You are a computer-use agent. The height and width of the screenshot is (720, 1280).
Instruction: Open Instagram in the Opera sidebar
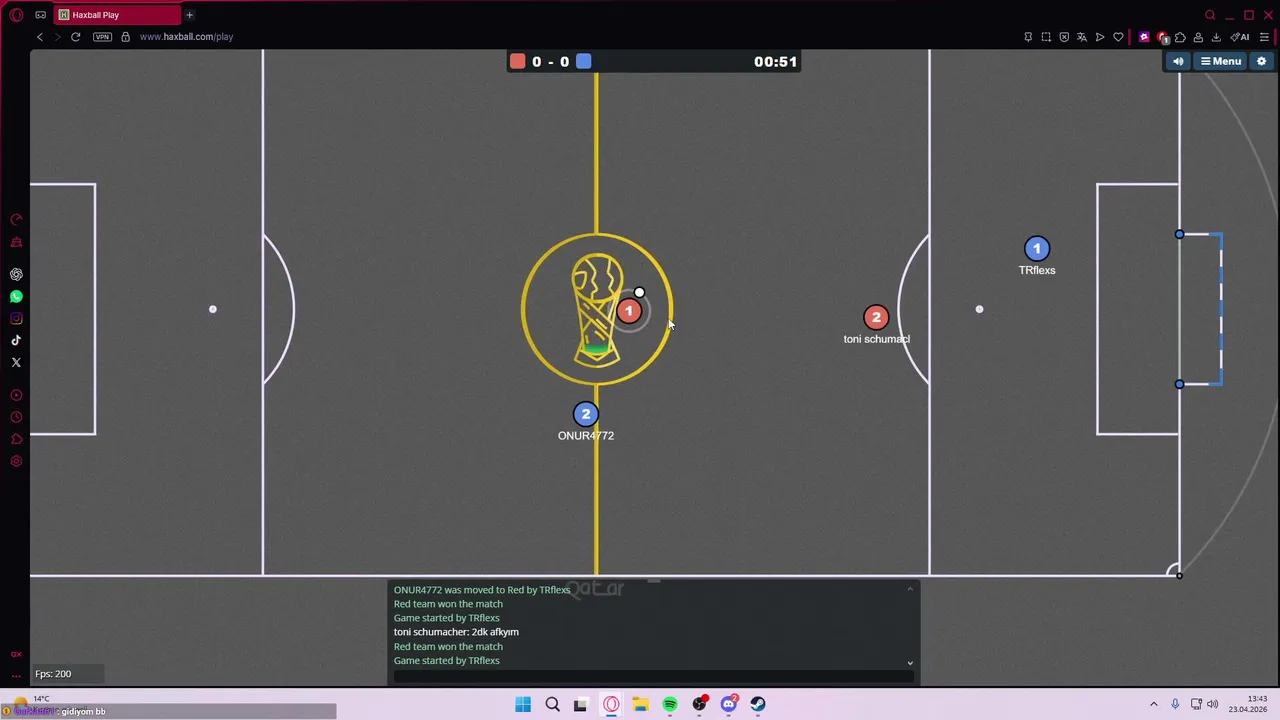(16, 318)
